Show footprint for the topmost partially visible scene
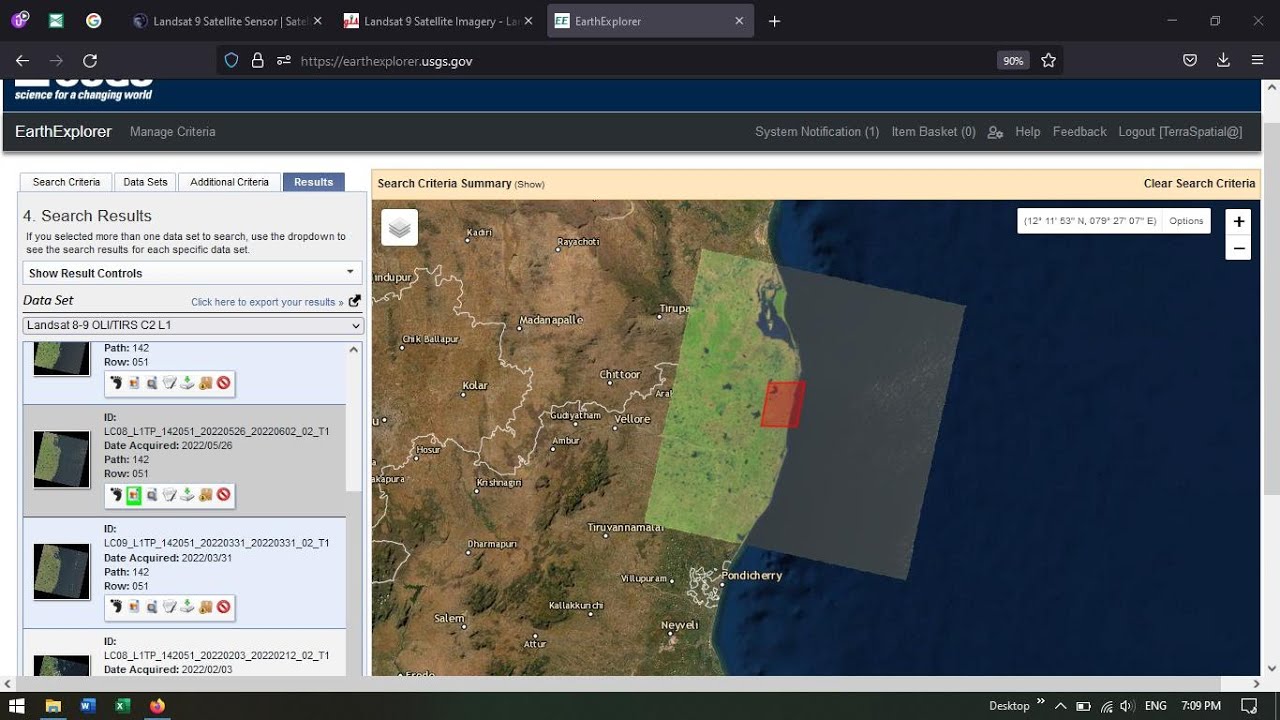Viewport: 1280px width, 720px height. (116, 383)
